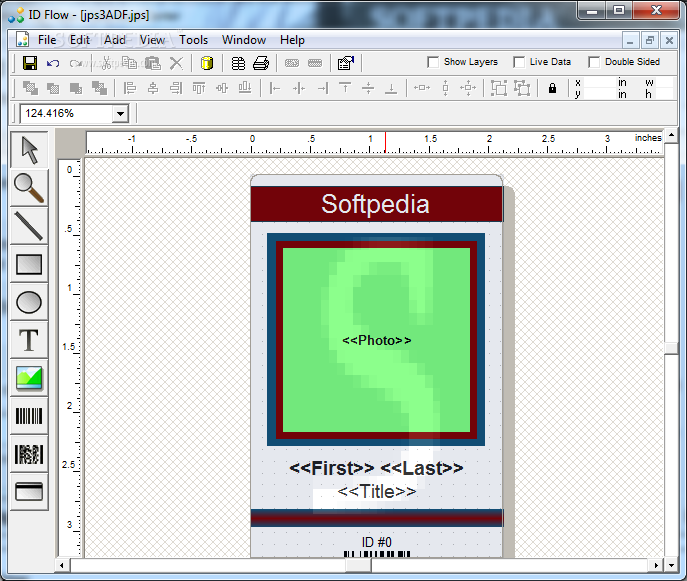Open the card properties icon
The height and width of the screenshot is (581, 687).
click(x=346, y=63)
